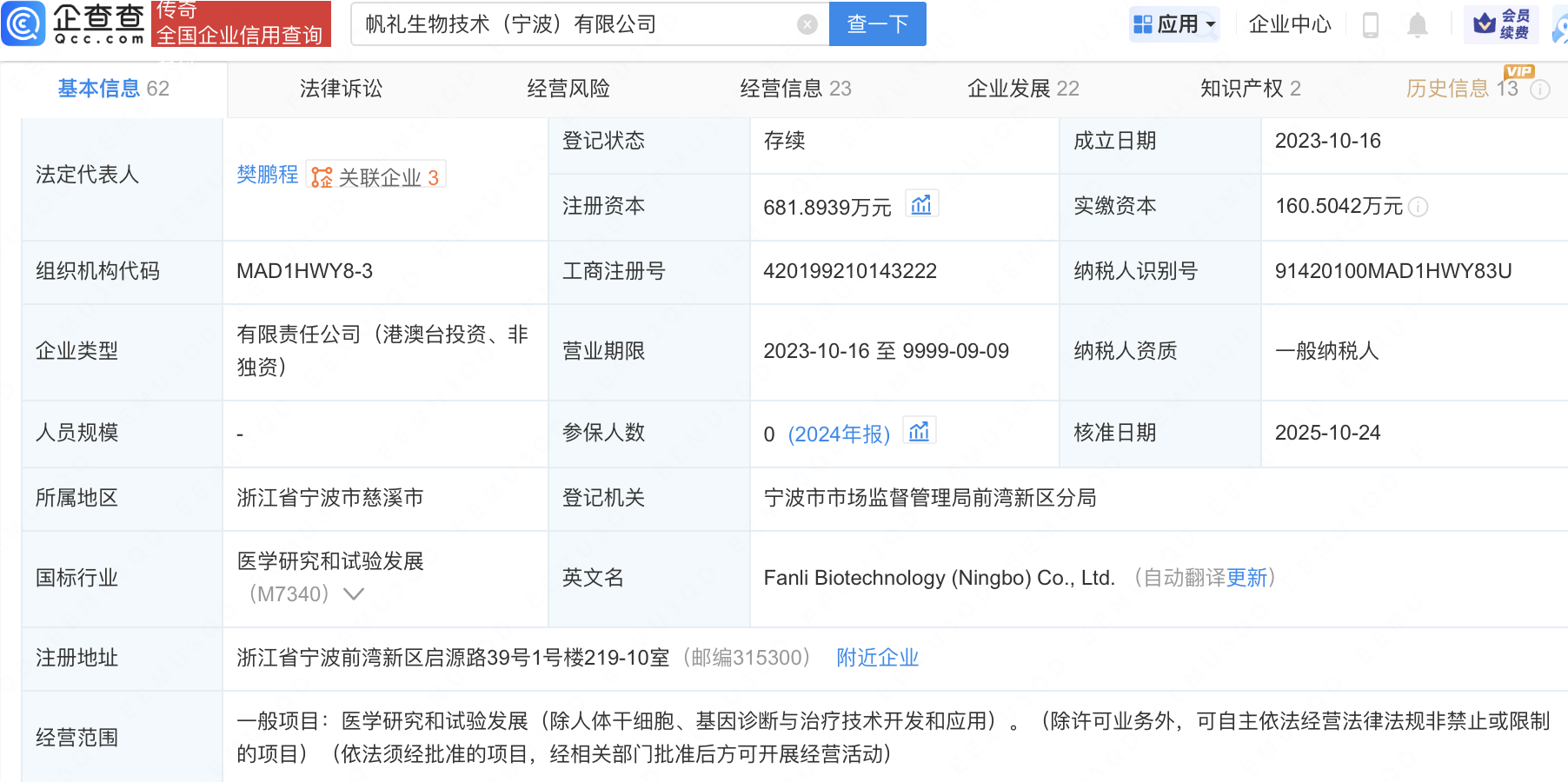Clear the search box with the x icon
This screenshot has height=782, width=1568.
click(x=807, y=24)
